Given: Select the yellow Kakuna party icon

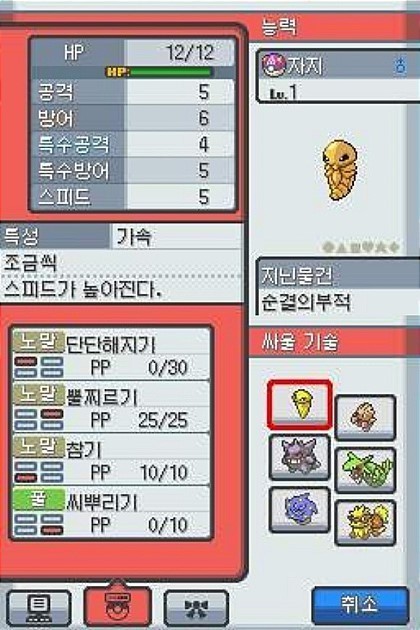Looking at the screenshot, I should pos(300,404).
